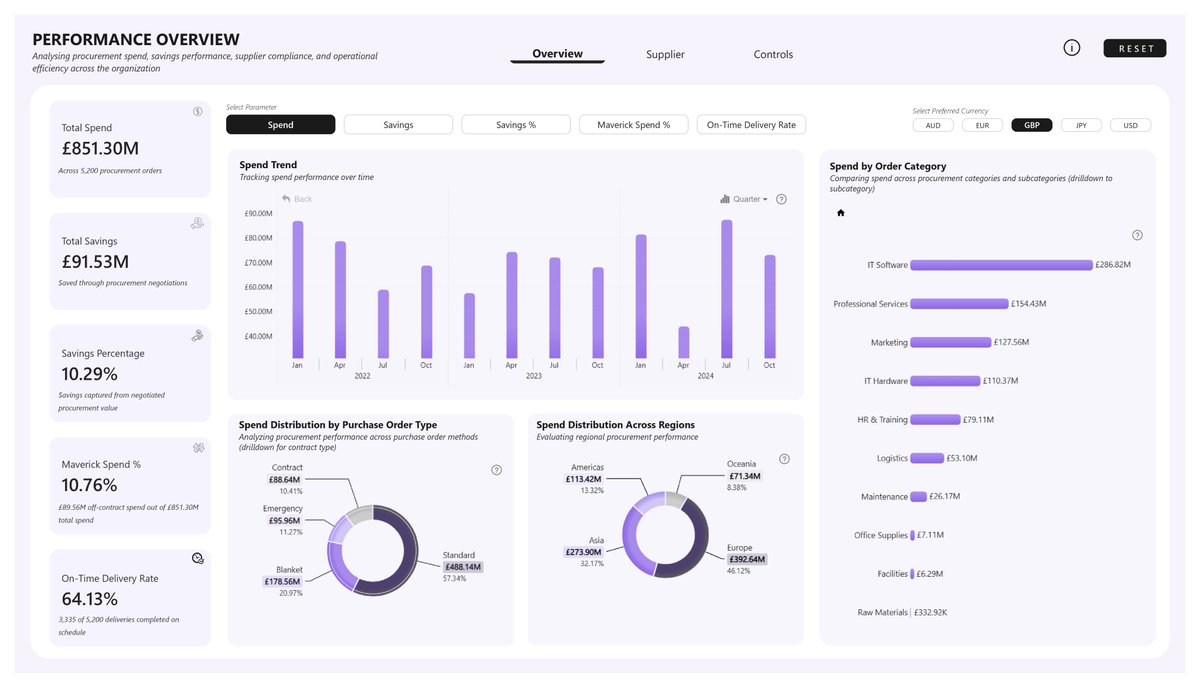Switch currency to AUD
Screen dimensions: 1200x688
933,126
